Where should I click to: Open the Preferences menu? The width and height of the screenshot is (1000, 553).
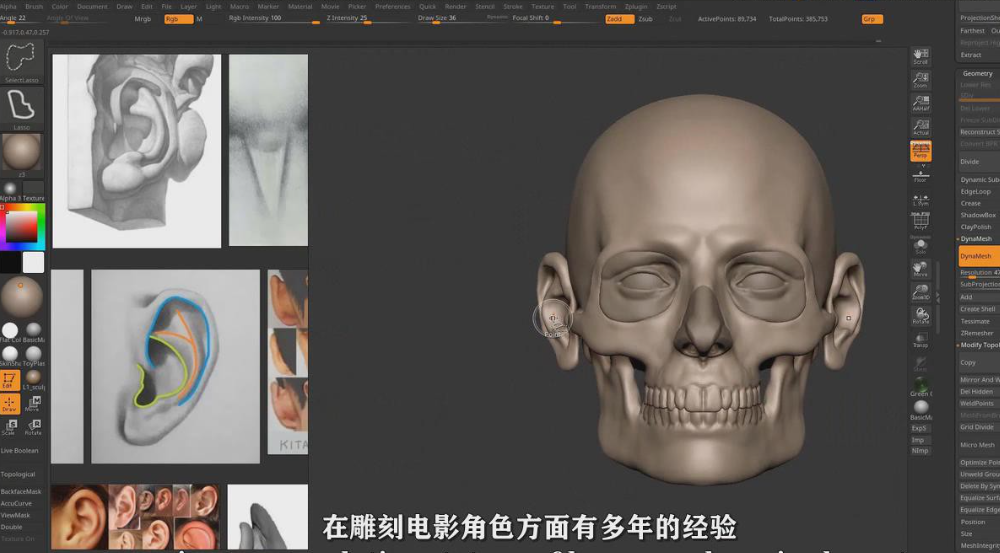pos(392,6)
